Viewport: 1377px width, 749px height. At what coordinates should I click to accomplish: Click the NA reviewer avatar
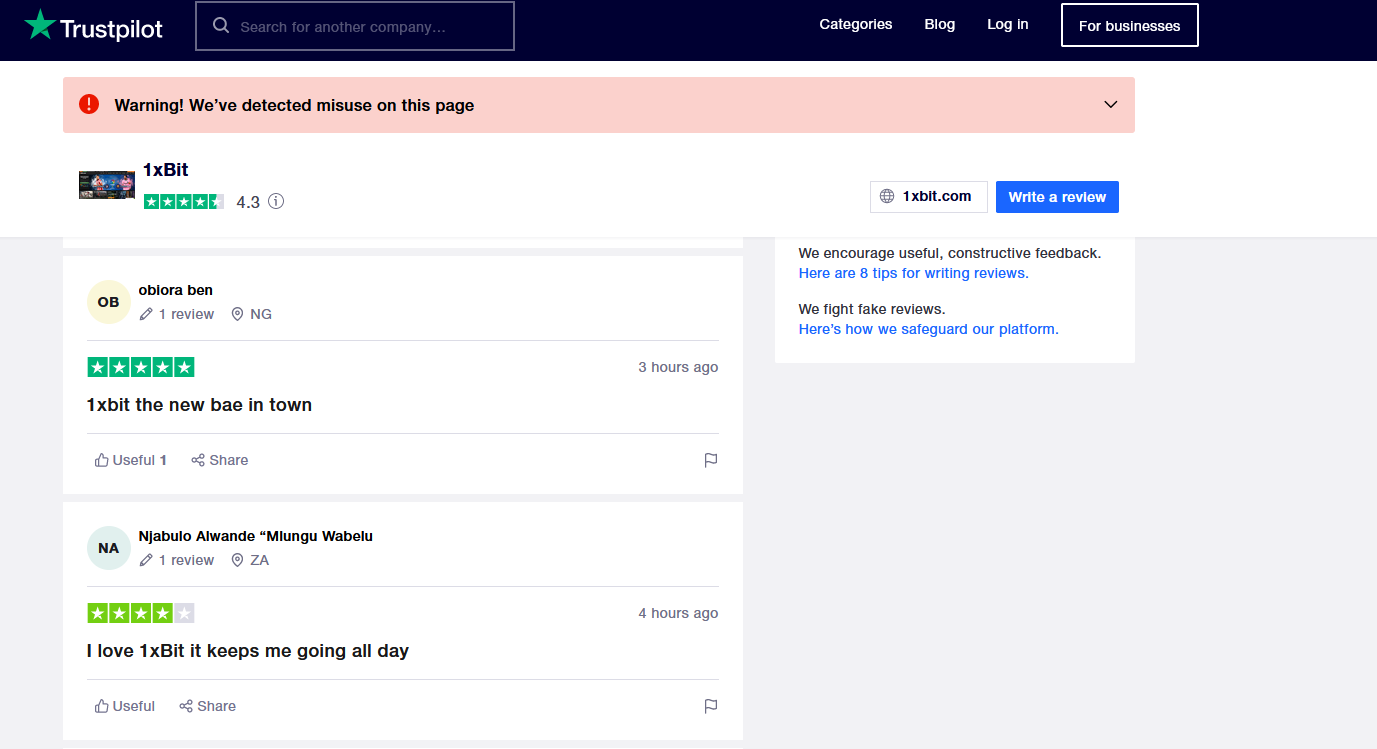click(109, 548)
